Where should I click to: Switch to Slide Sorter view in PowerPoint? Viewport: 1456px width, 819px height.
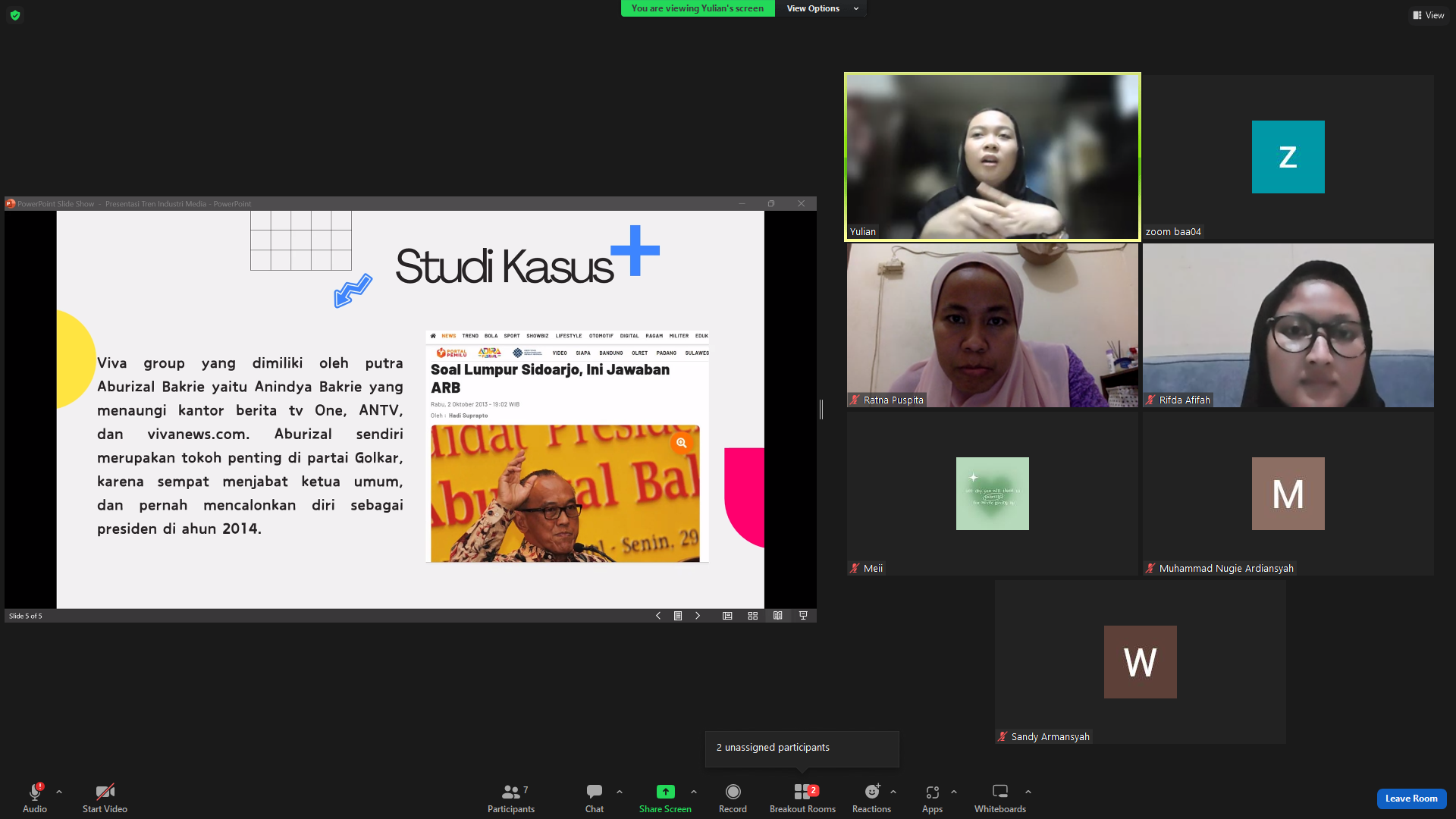point(753,616)
